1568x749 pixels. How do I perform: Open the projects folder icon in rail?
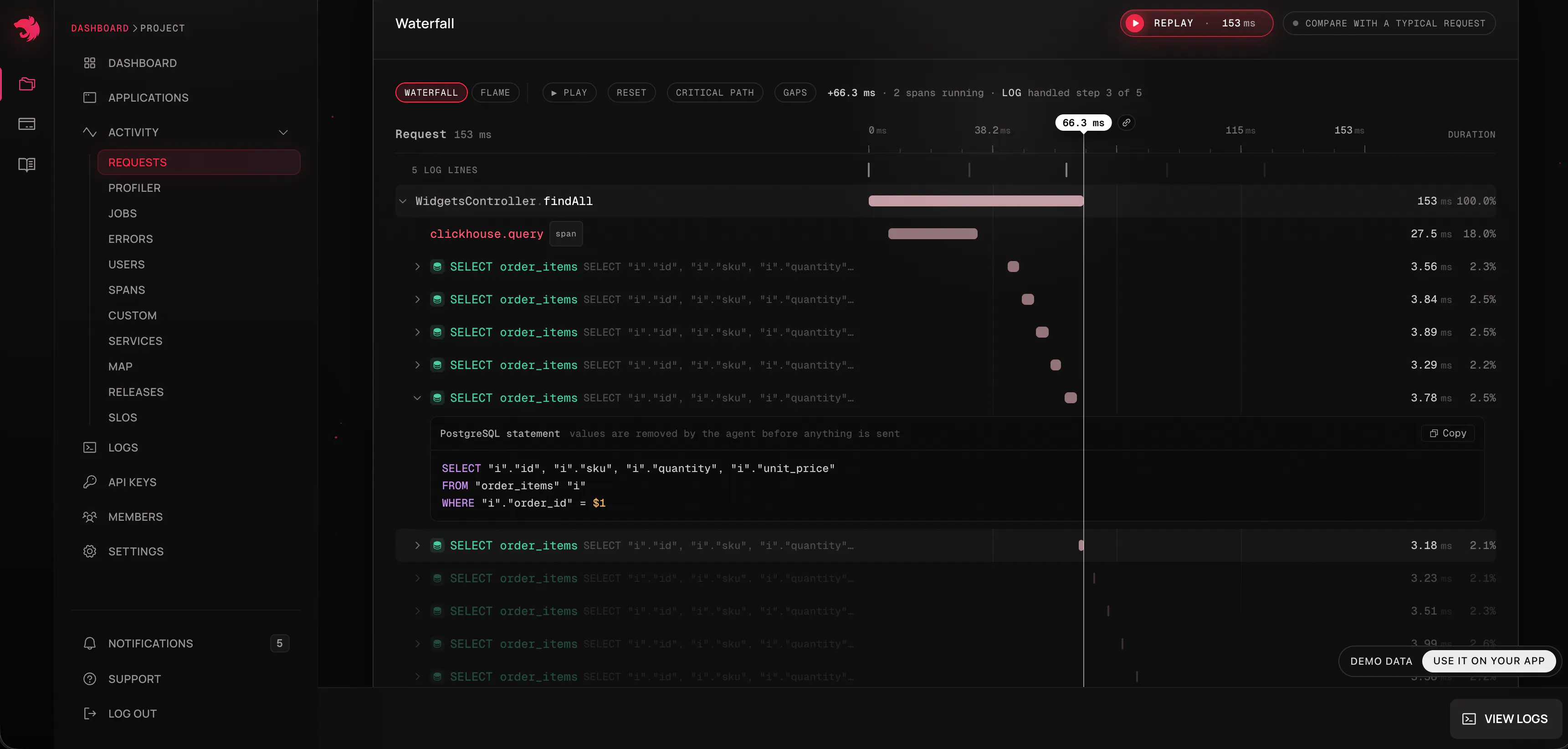coord(27,84)
